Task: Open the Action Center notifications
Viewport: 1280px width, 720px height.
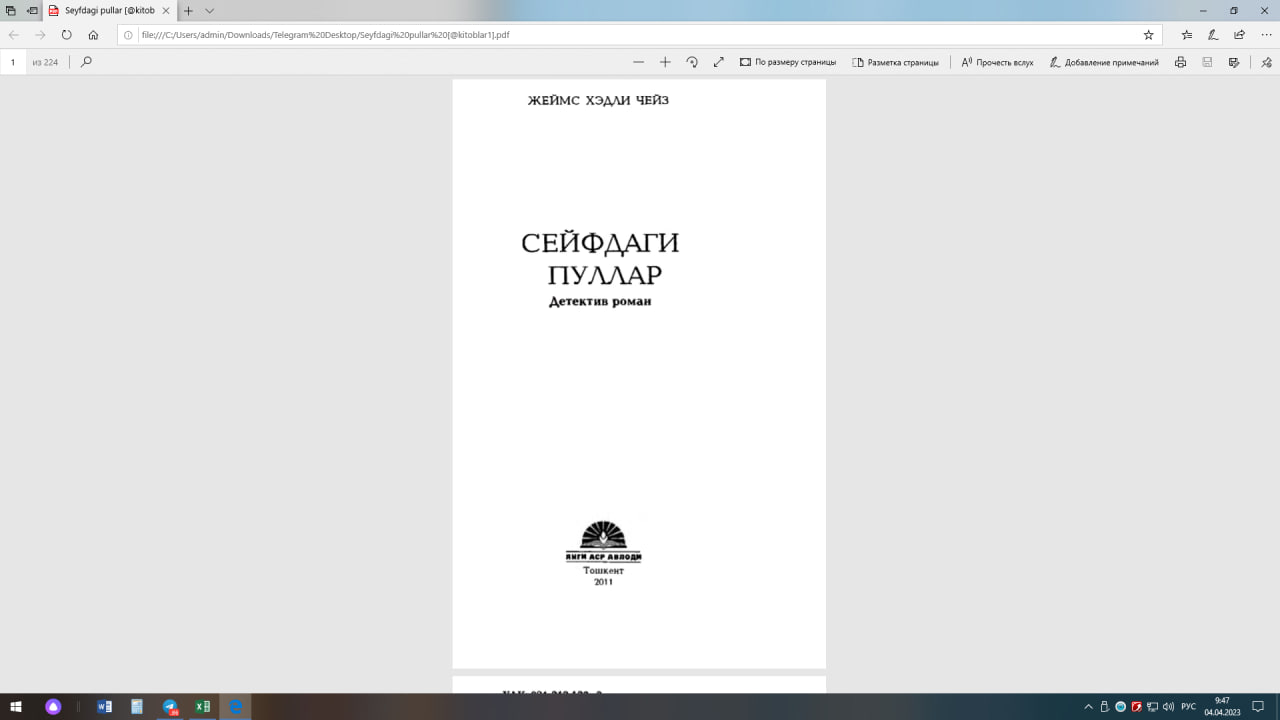Action: click(1258, 706)
